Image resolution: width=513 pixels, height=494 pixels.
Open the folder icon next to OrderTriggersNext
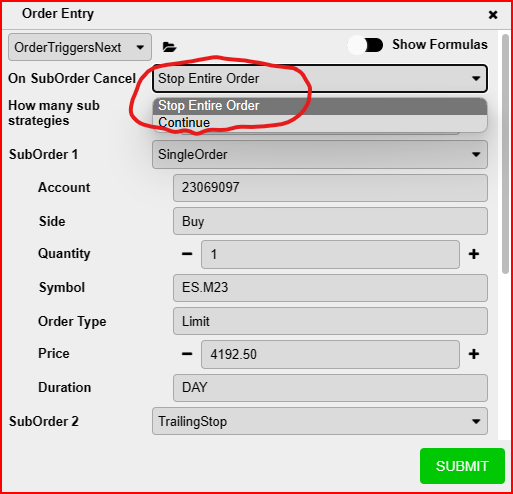pos(169,47)
